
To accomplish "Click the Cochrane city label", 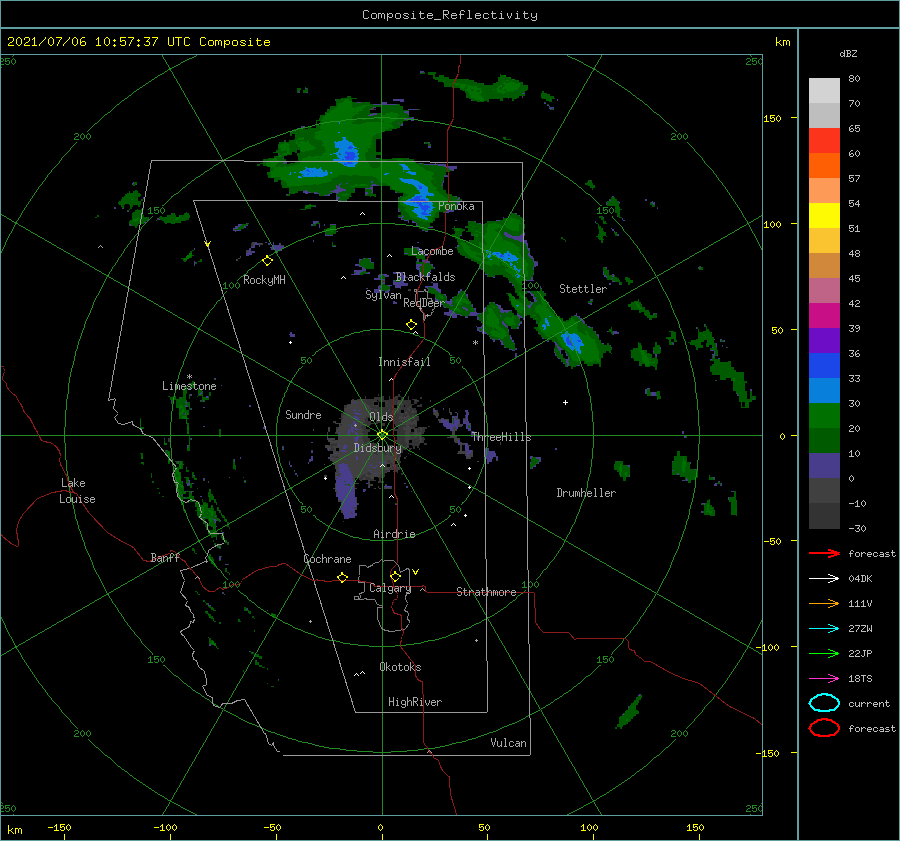I will (327, 559).
